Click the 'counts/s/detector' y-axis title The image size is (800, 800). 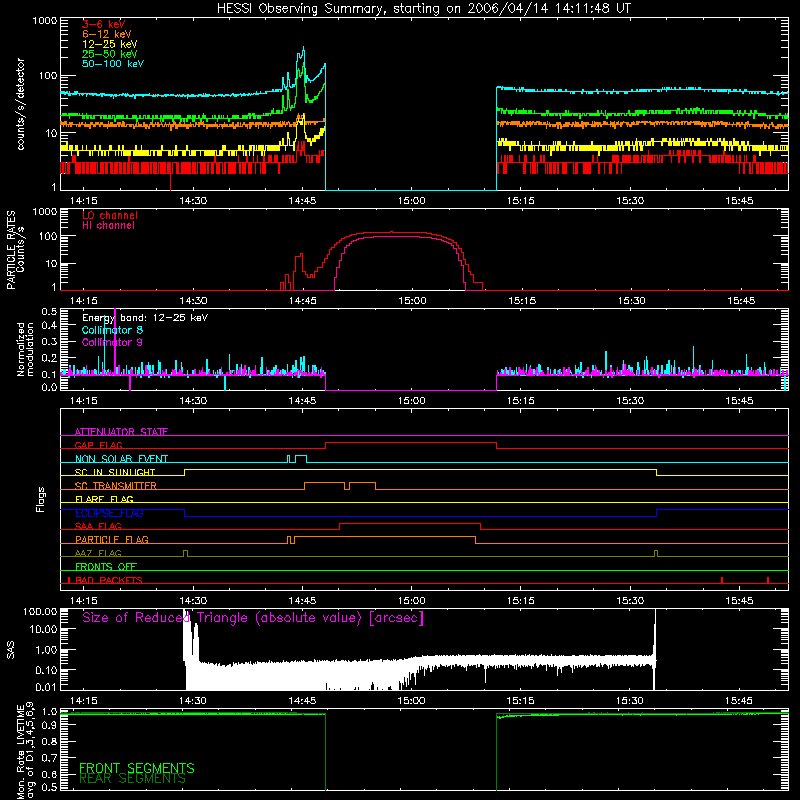point(20,104)
